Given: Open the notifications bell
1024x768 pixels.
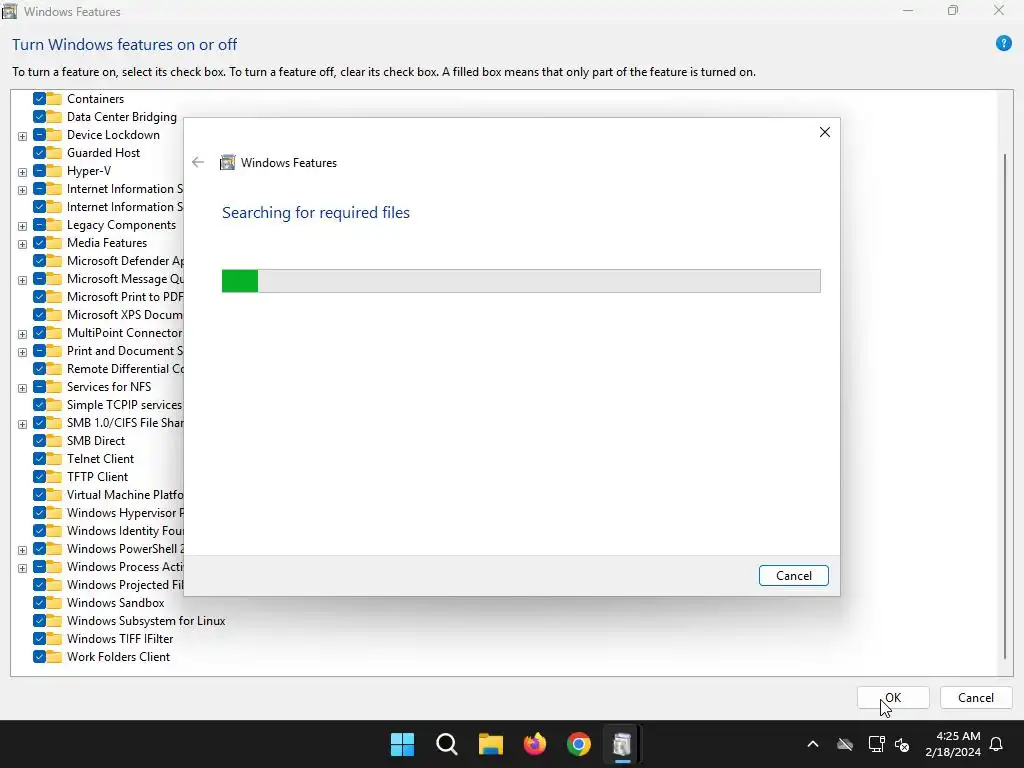Looking at the screenshot, I should tap(997, 744).
